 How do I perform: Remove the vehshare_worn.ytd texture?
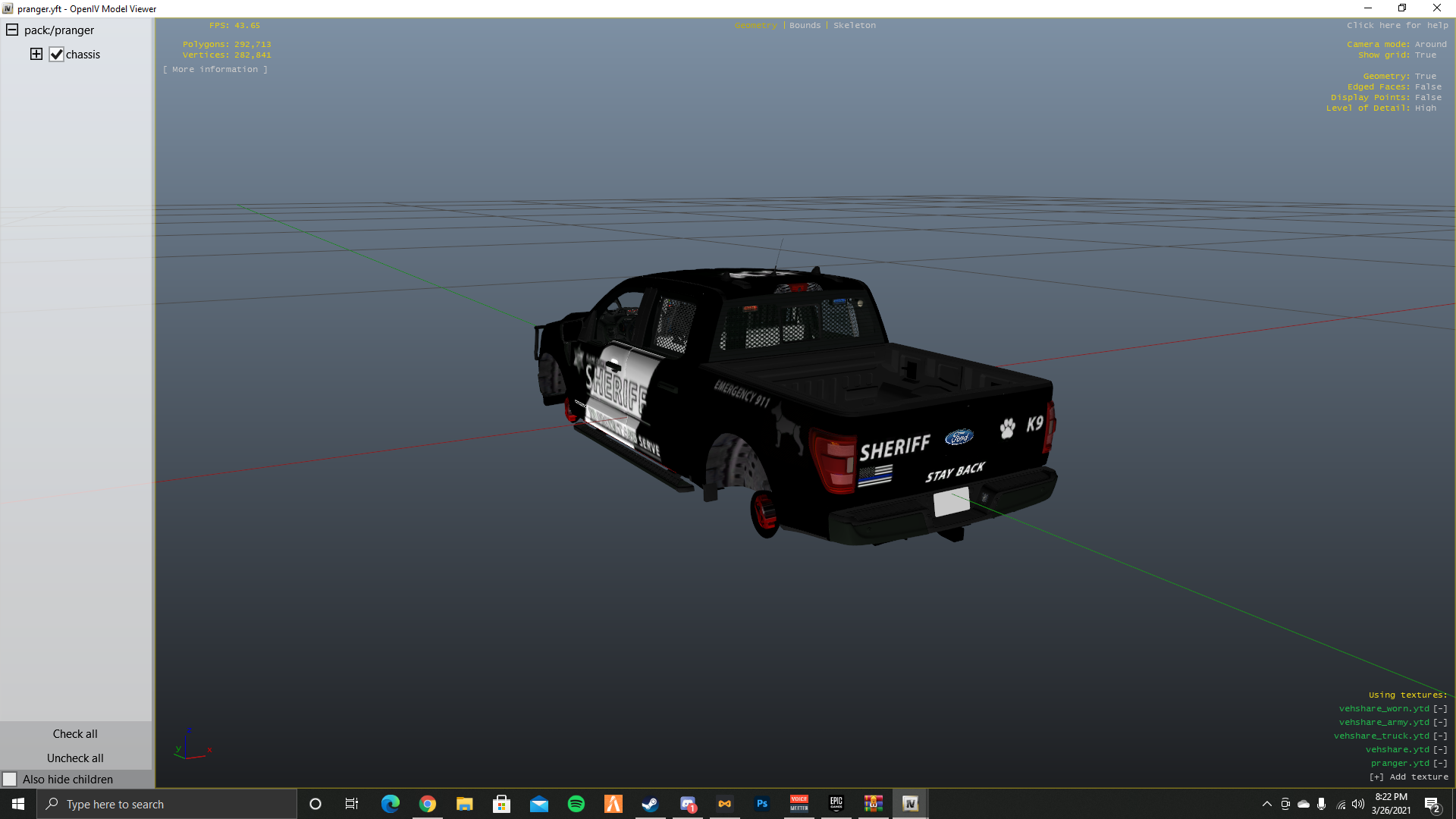pos(1439,708)
